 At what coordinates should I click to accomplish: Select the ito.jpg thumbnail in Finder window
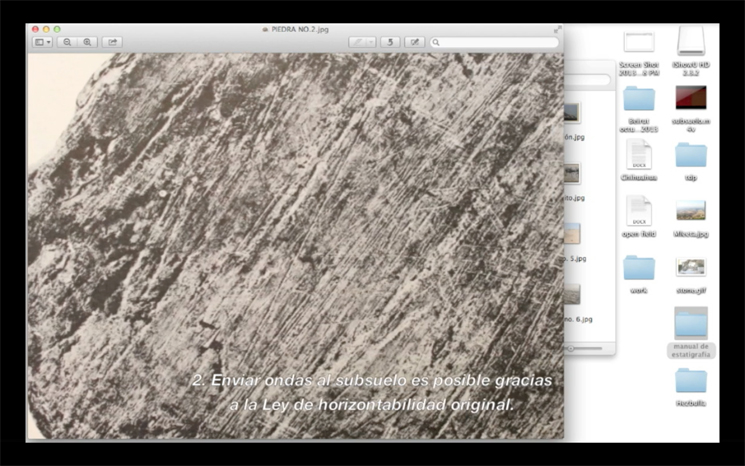tap(572, 173)
